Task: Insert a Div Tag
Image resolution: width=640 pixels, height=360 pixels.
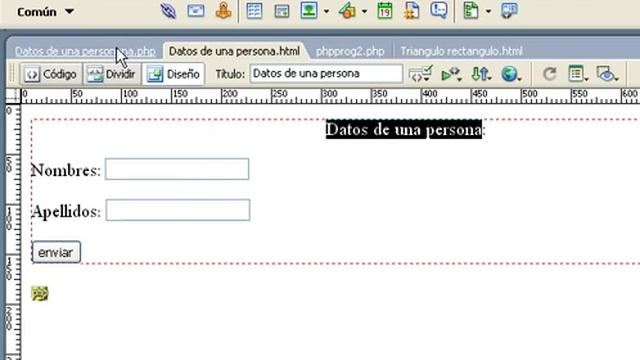Action: 282,10
